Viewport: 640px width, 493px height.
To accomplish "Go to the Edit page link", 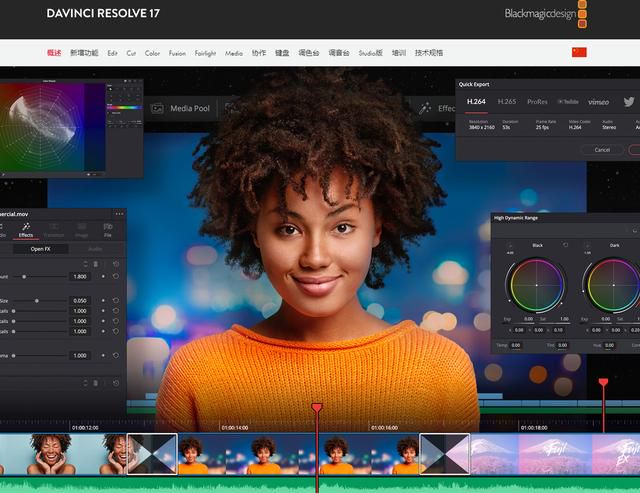I will tap(112, 53).
